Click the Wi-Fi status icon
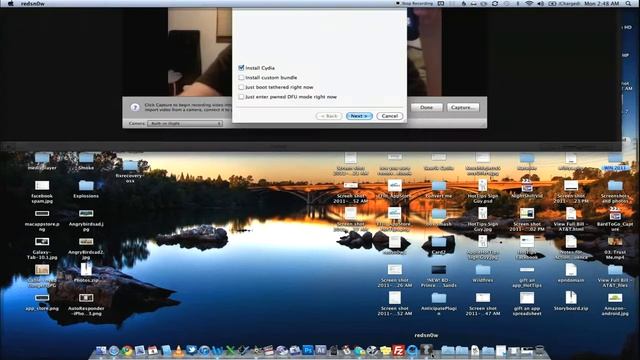The width and height of the screenshot is (640, 360). [529, 3]
